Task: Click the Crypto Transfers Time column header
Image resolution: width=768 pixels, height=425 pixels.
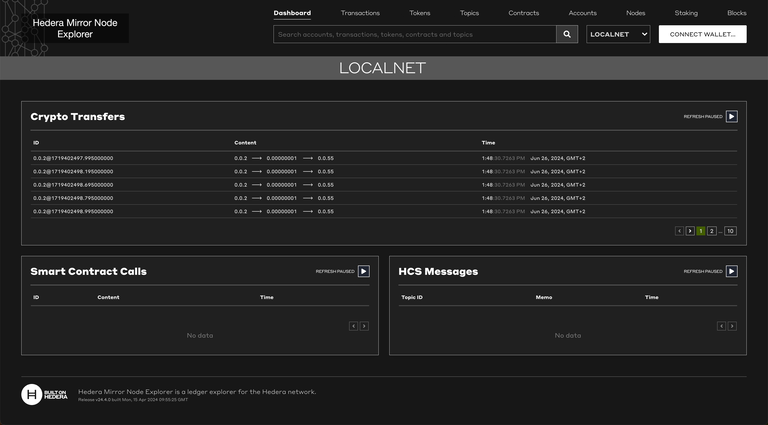Action: pyautogui.click(x=488, y=142)
